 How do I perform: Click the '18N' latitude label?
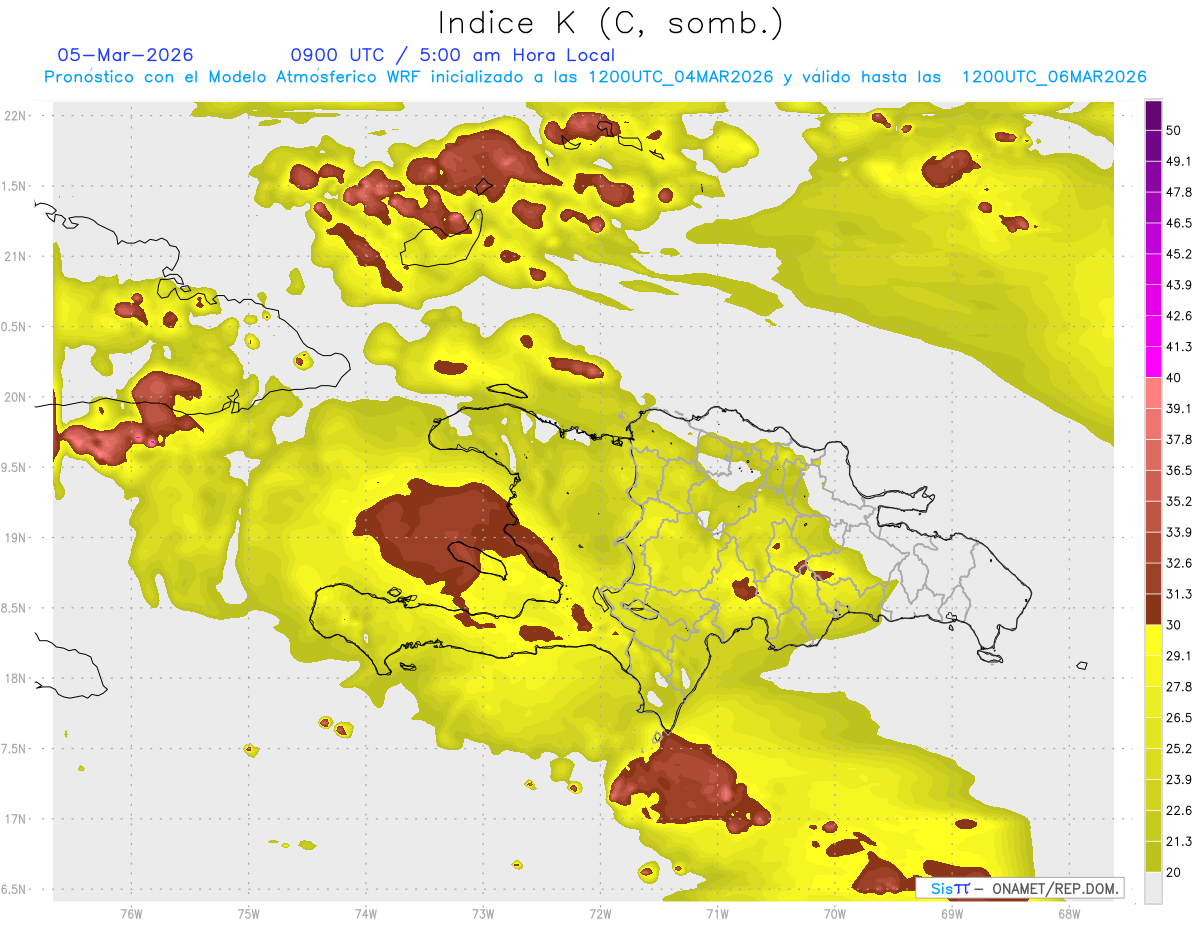click(x=15, y=679)
